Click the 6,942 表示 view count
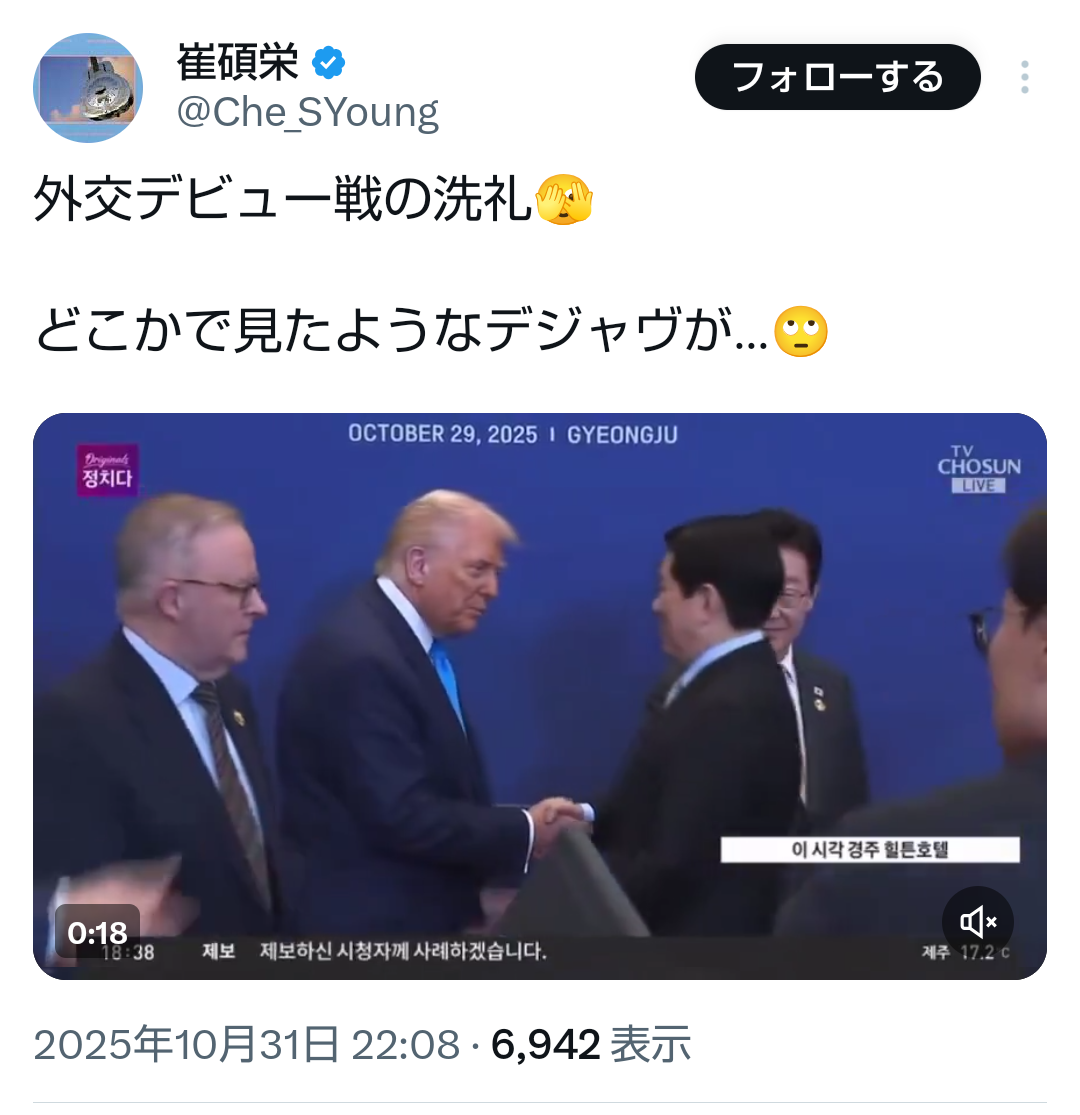This screenshot has width=1080, height=1115. [x=591, y=1044]
